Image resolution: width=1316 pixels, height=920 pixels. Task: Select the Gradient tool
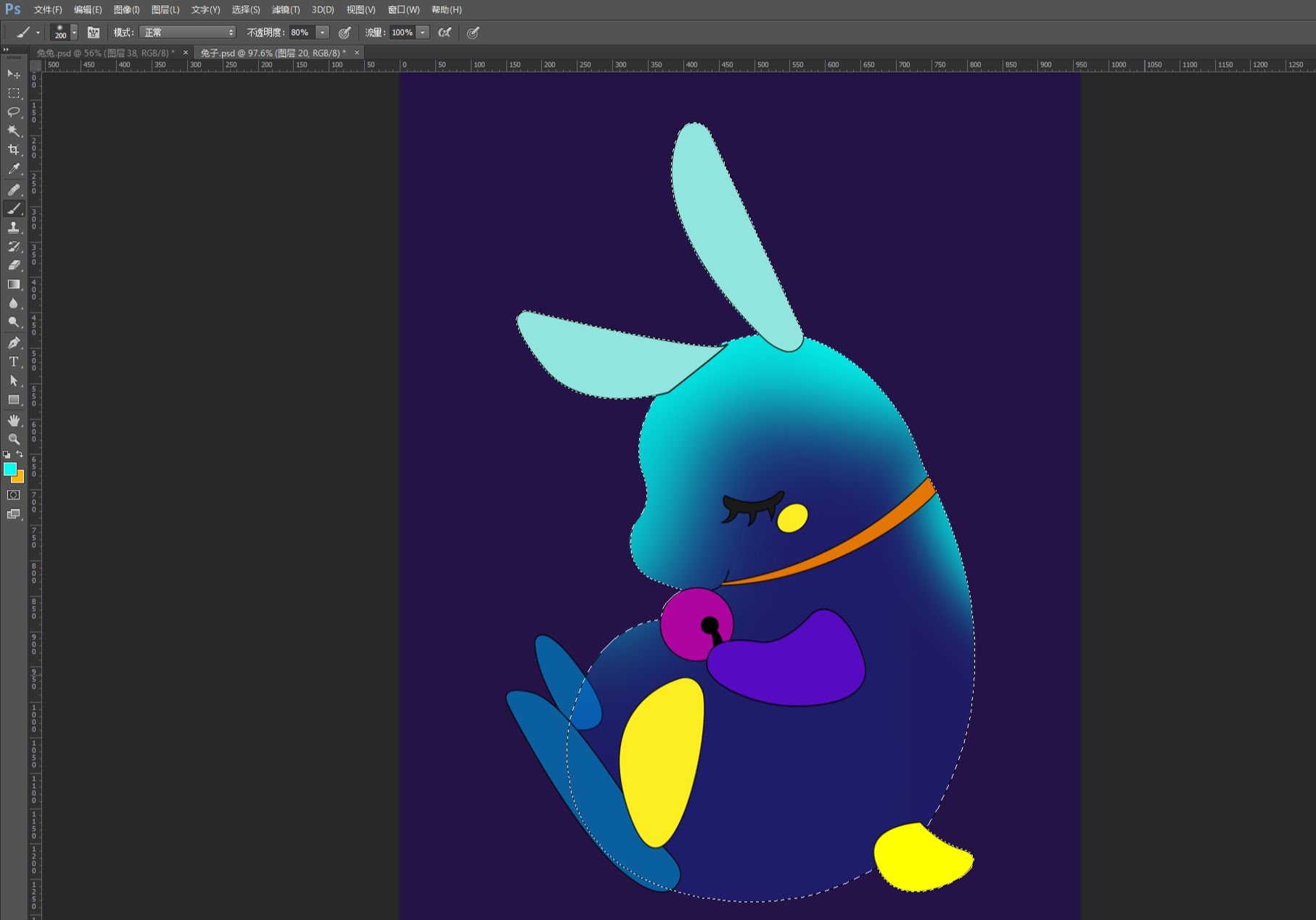pyautogui.click(x=14, y=284)
